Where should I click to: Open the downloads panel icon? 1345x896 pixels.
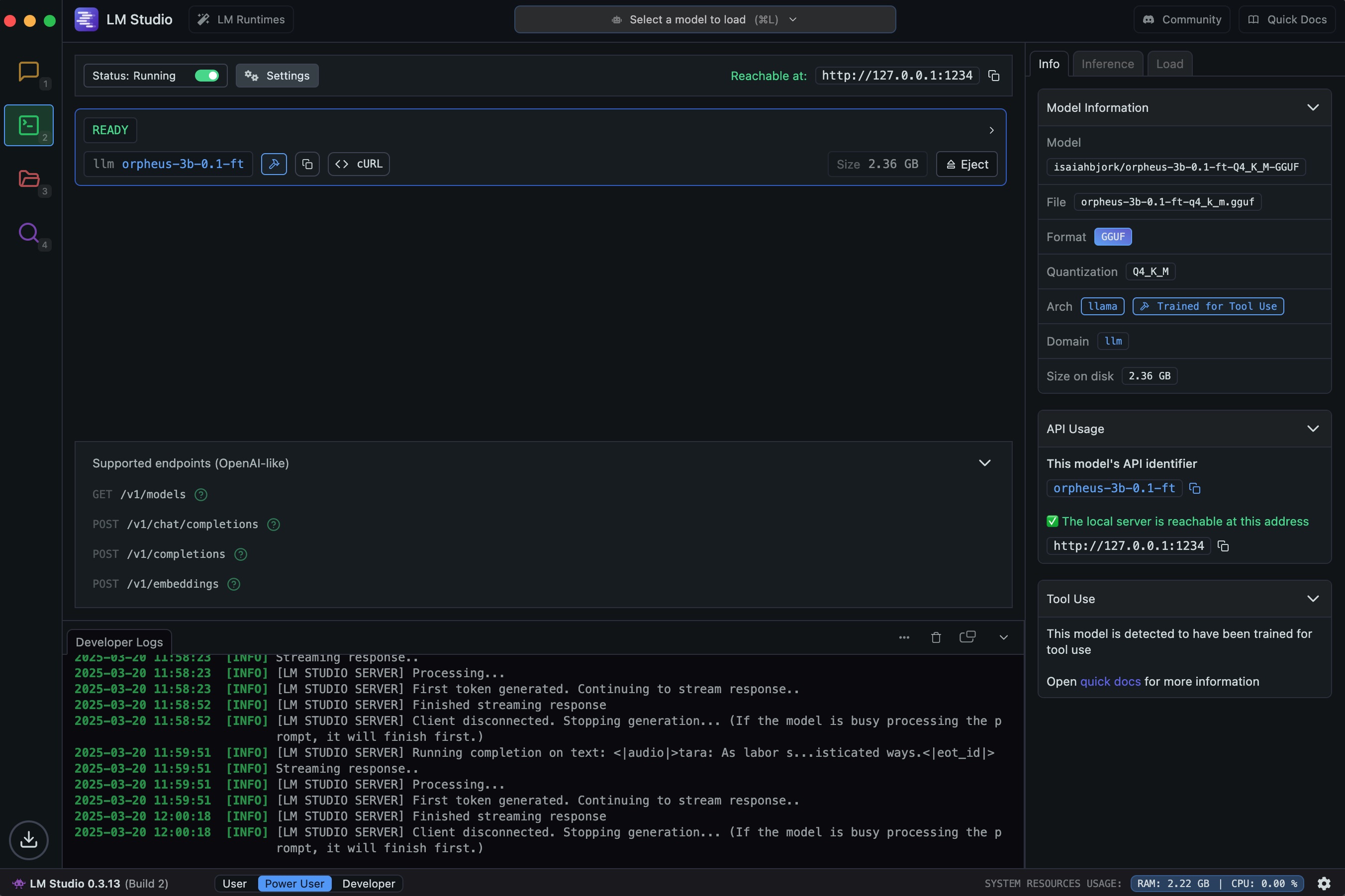pyautogui.click(x=28, y=839)
